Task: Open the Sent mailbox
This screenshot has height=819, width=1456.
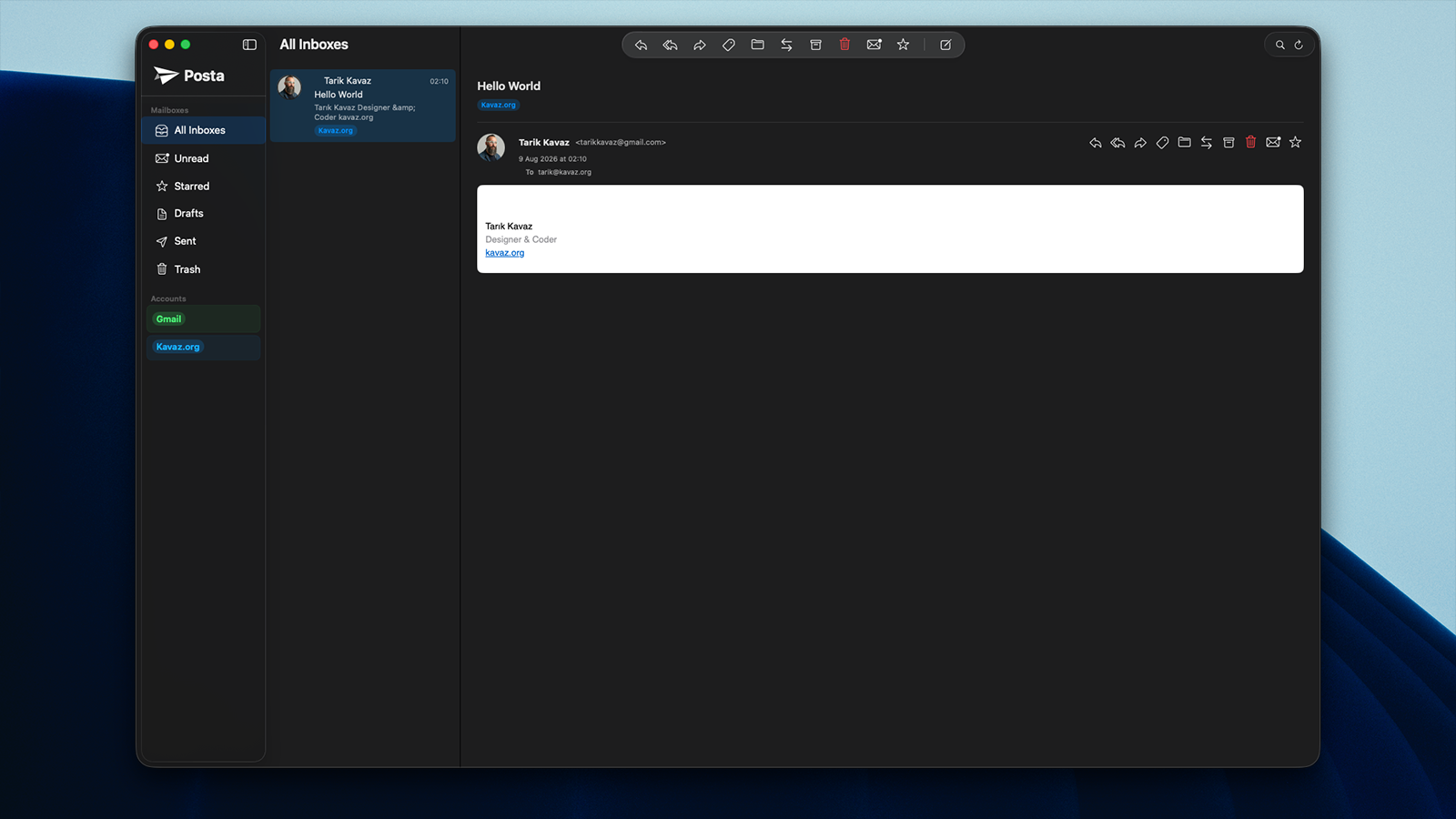Action: click(204, 241)
